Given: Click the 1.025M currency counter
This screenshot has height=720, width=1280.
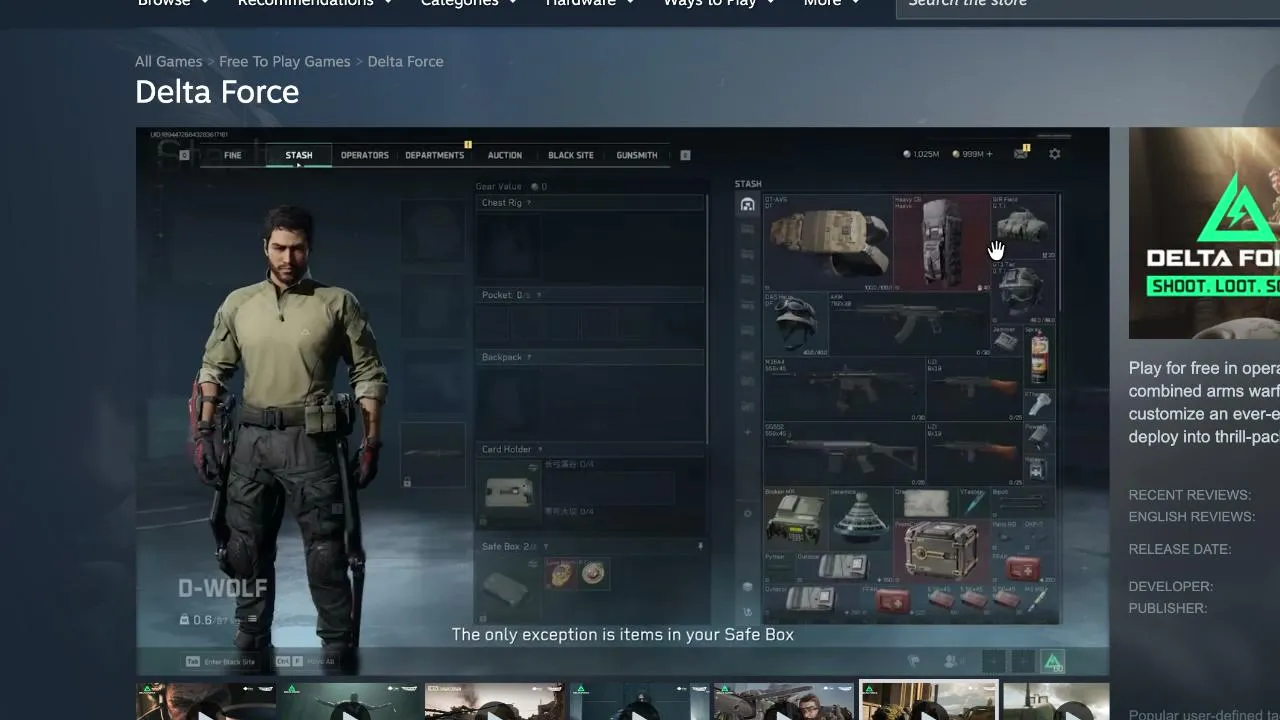Looking at the screenshot, I should tap(921, 154).
